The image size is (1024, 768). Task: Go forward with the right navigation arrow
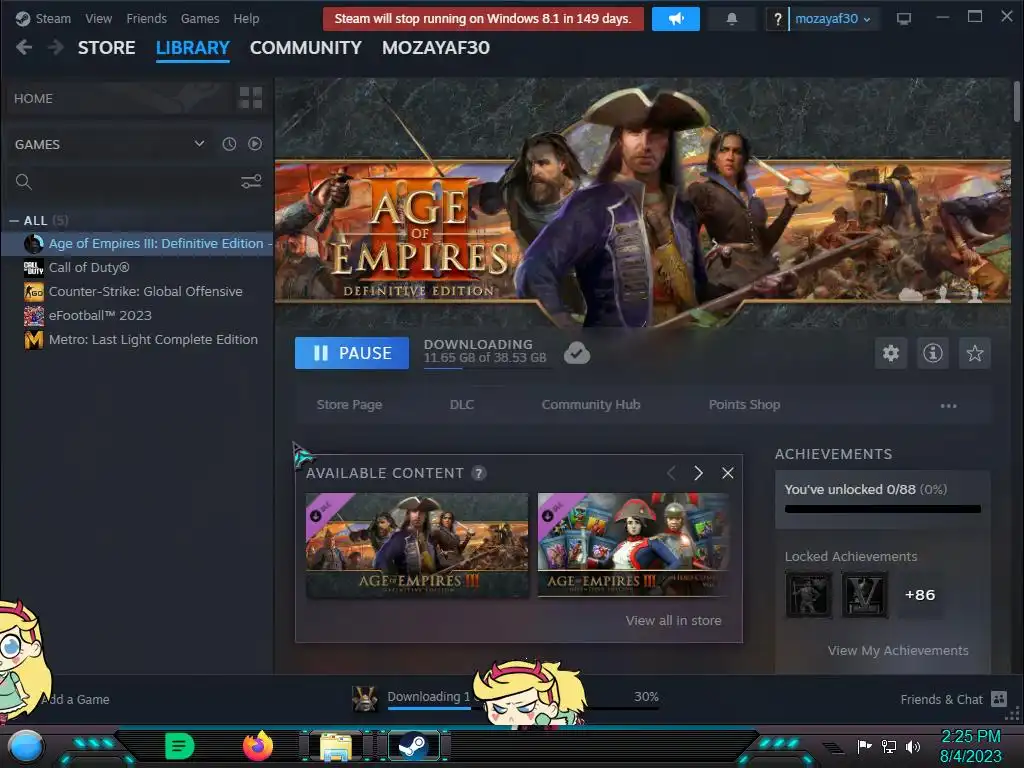pos(56,47)
